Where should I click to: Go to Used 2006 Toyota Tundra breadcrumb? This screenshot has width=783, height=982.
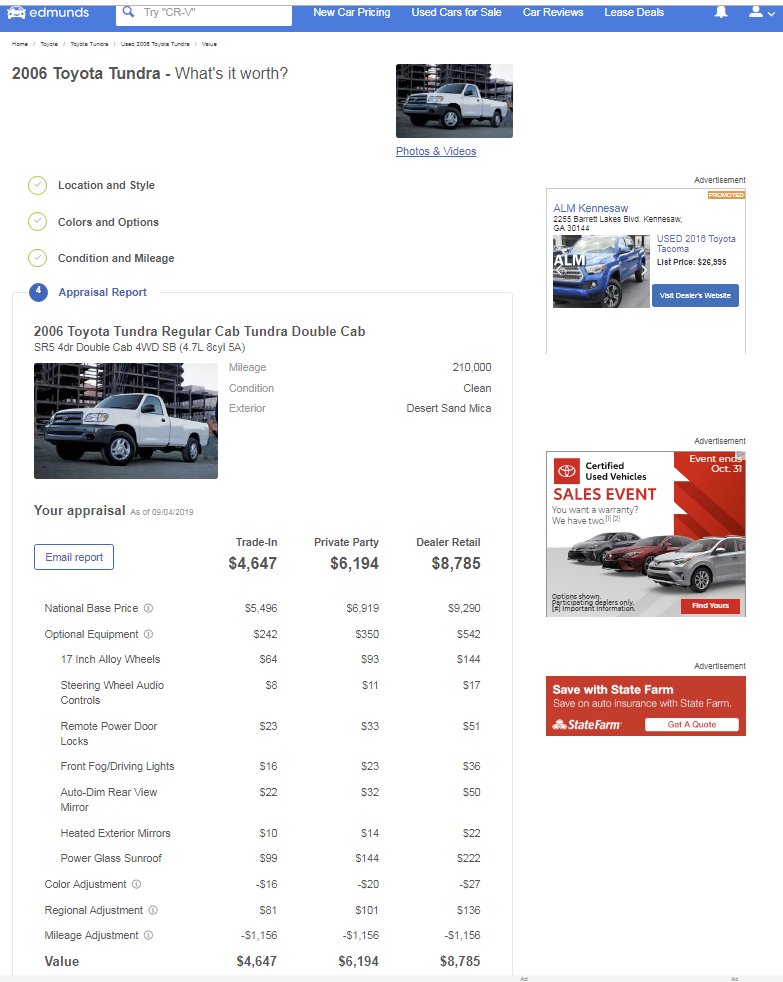click(155, 44)
